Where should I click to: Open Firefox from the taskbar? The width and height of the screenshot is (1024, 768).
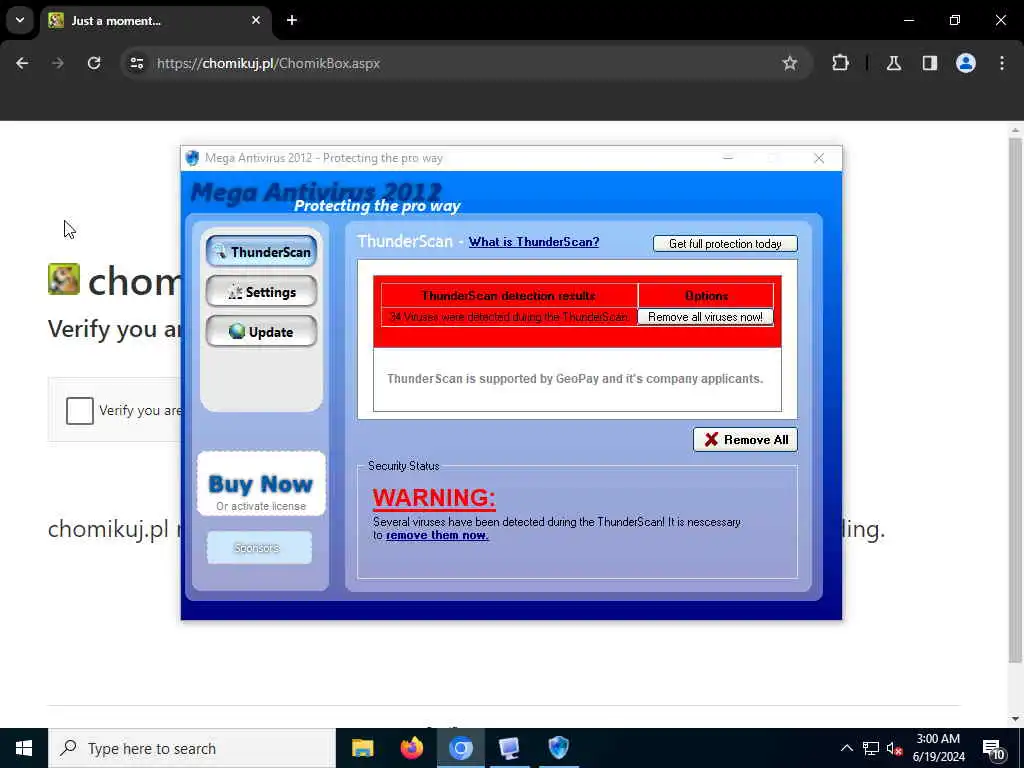tap(411, 748)
